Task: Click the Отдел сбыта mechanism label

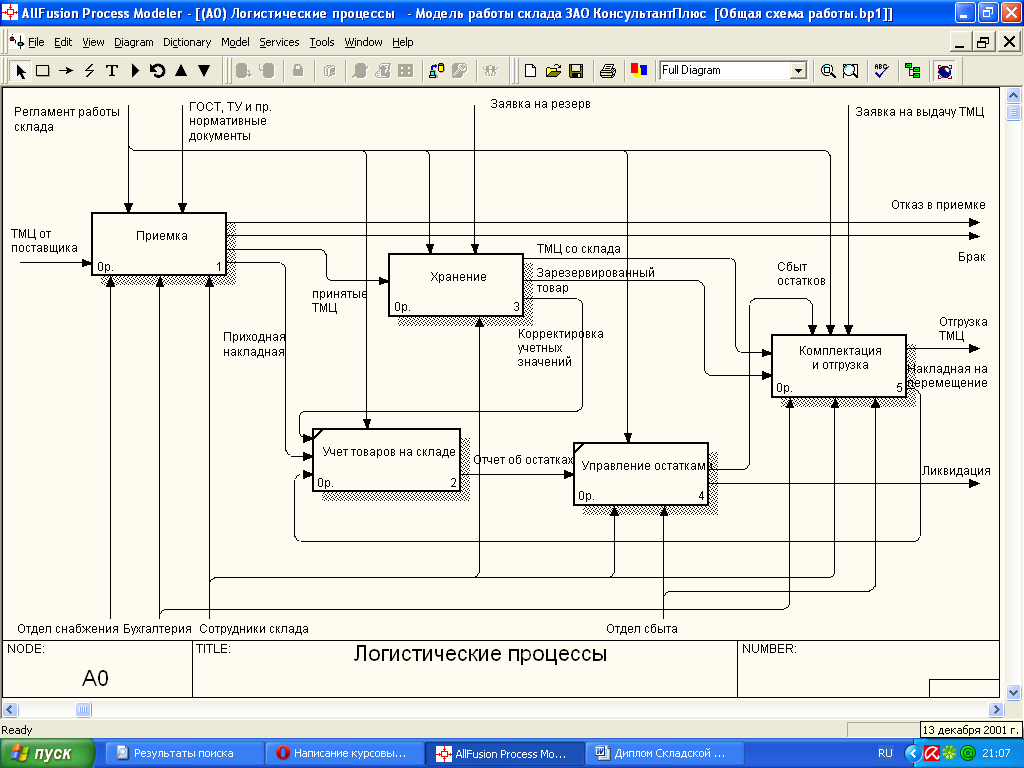Action: pyautogui.click(x=641, y=629)
